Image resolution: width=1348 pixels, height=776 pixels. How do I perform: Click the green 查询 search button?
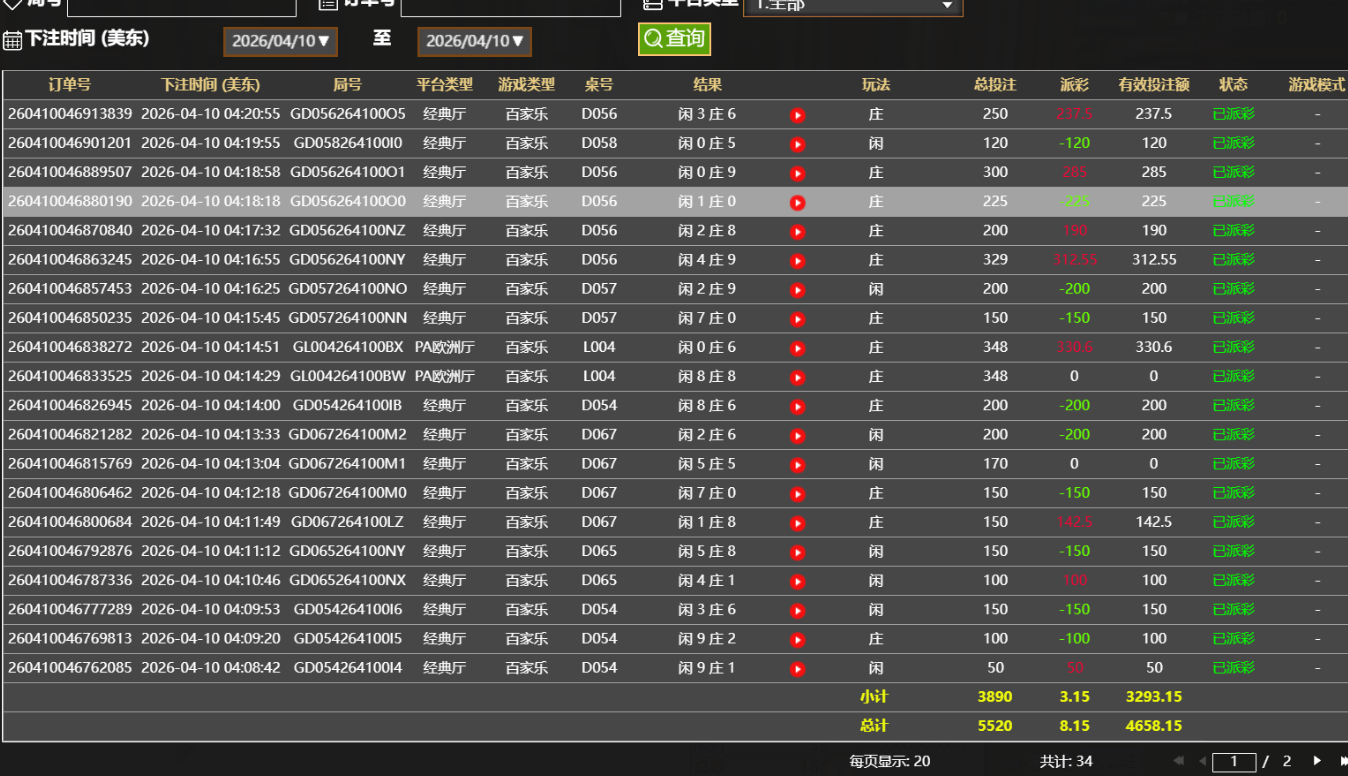674,39
